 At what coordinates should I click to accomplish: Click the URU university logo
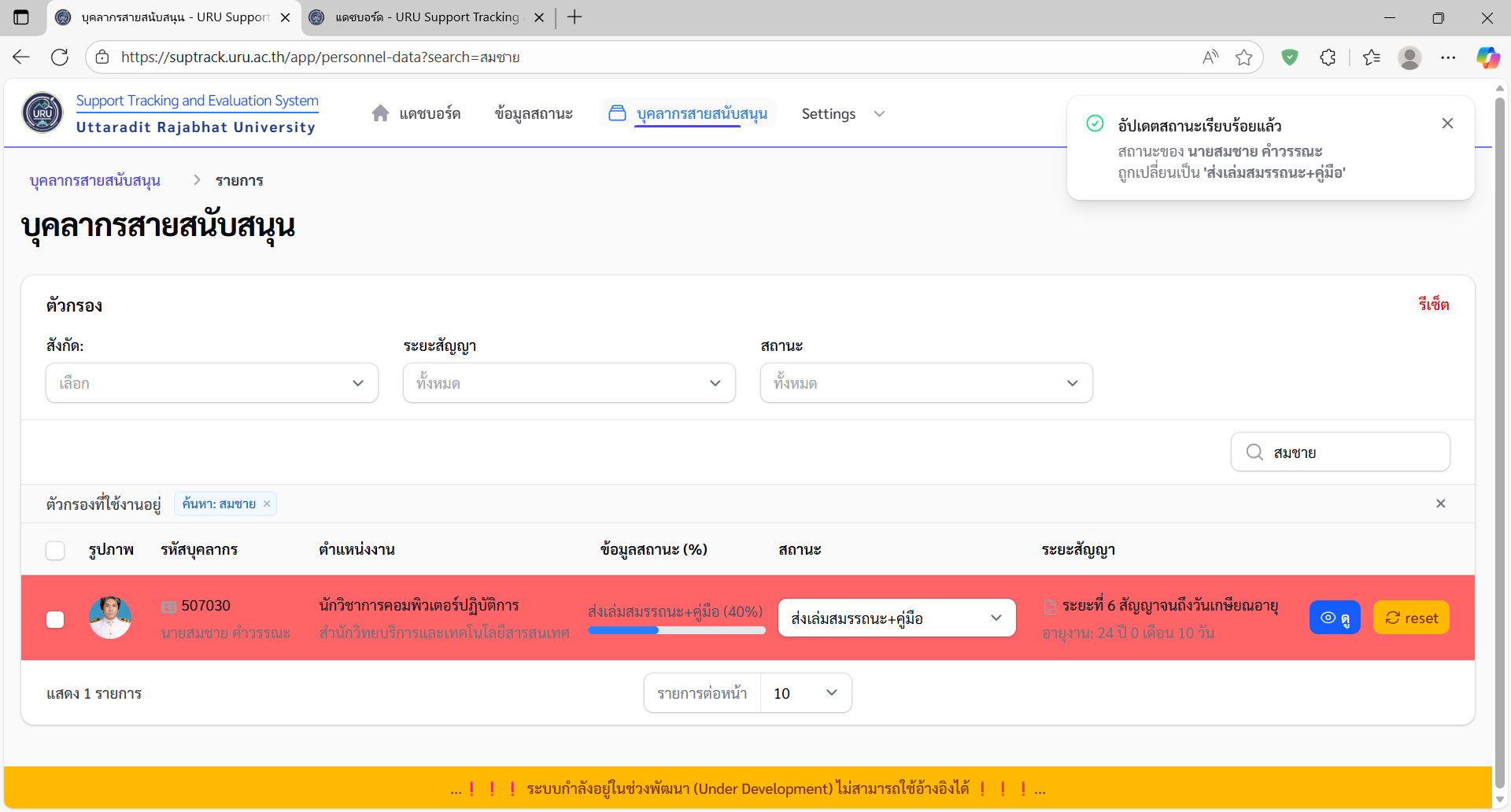pyautogui.click(x=41, y=113)
